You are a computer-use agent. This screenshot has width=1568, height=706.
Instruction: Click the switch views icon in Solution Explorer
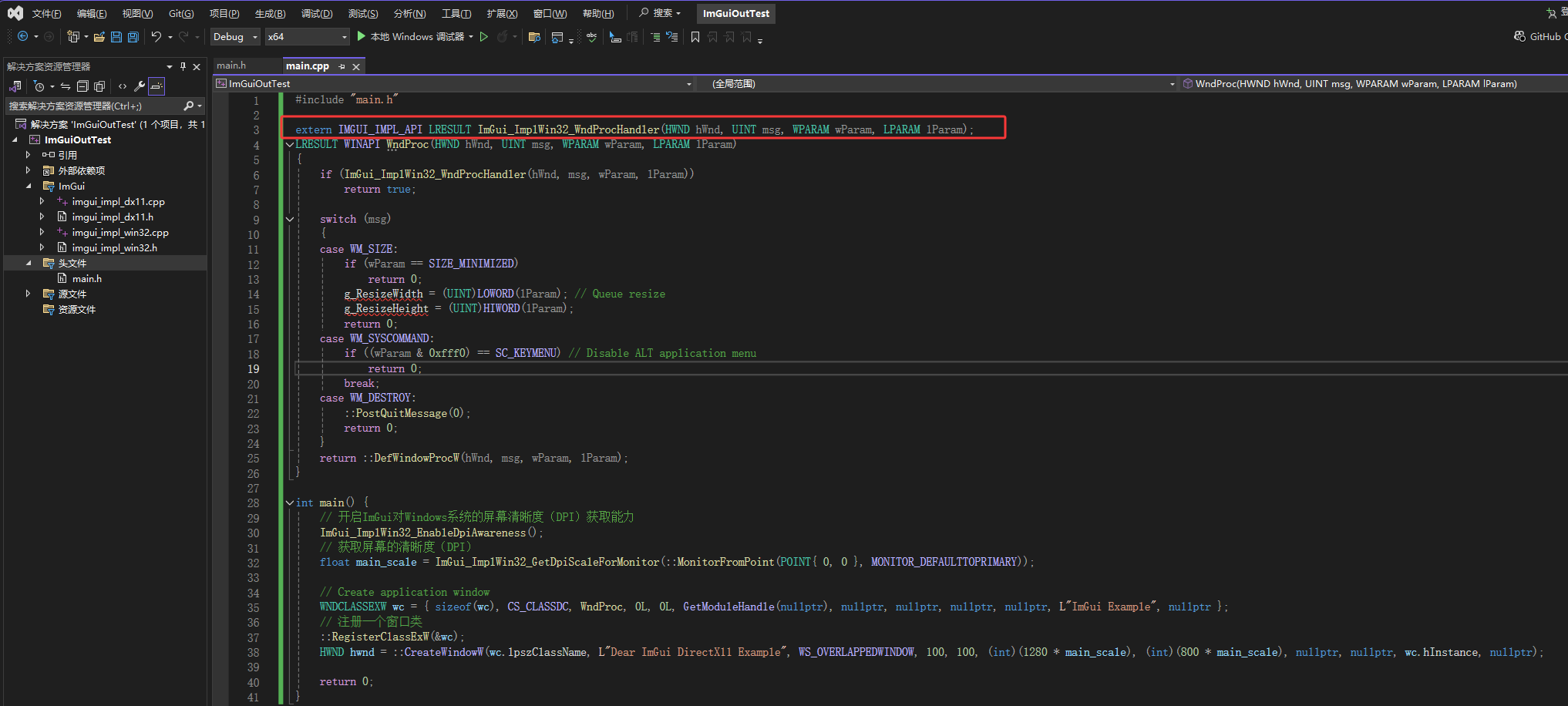coord(15,86)
